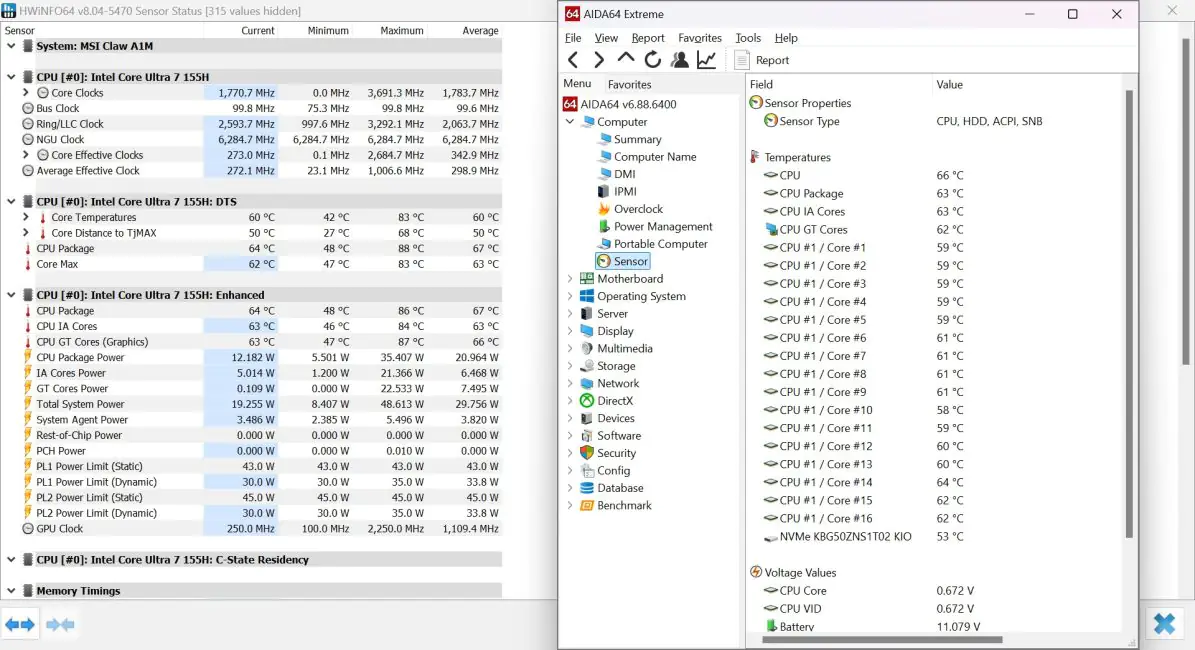Click the blue X close icon in HWiNFO
The width and height of the screenshot is (1195, 650).
pyautogui.click(x=1165, y=623)
